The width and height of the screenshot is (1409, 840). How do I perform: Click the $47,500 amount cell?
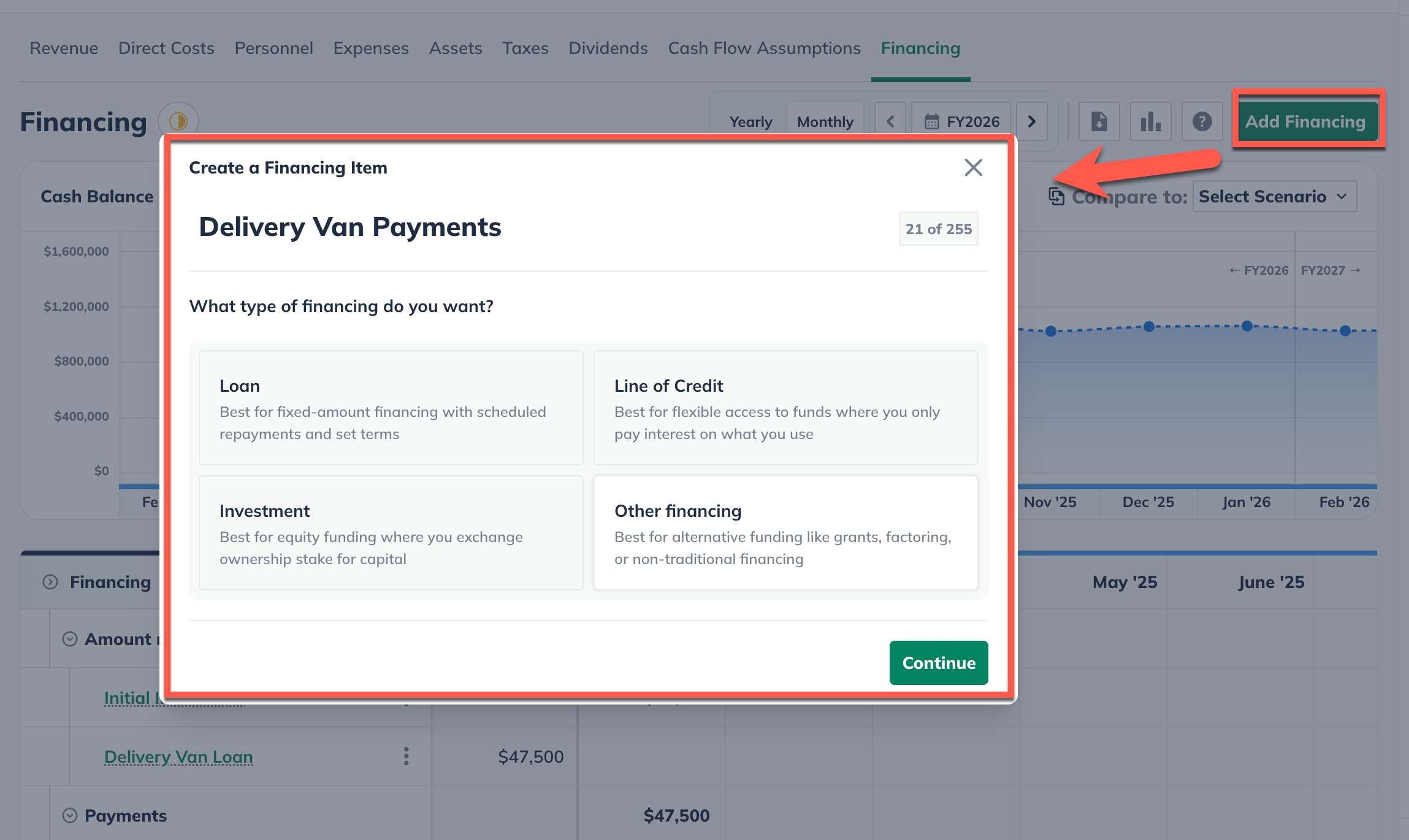pyautogui.click(x=531, y=757)
